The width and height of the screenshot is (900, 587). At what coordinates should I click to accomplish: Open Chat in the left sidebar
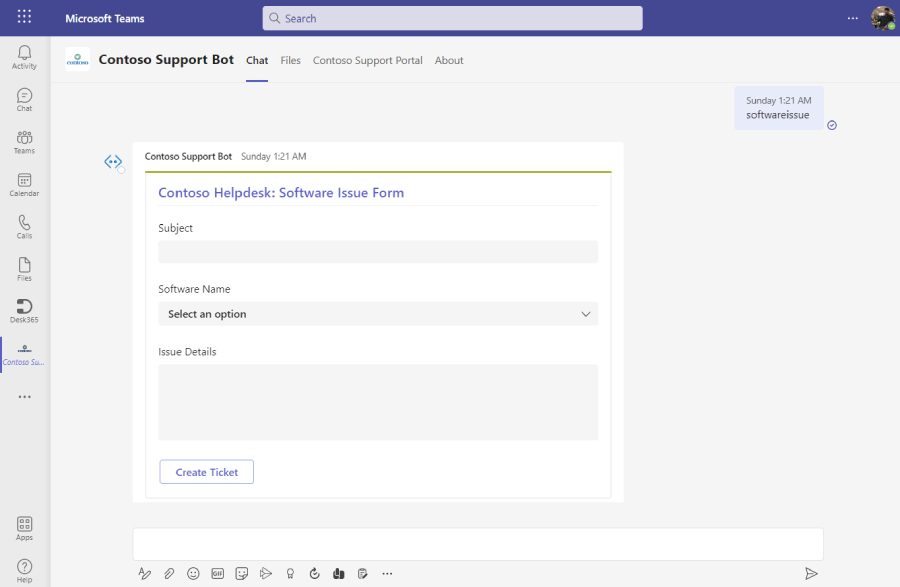click(24, 100)
